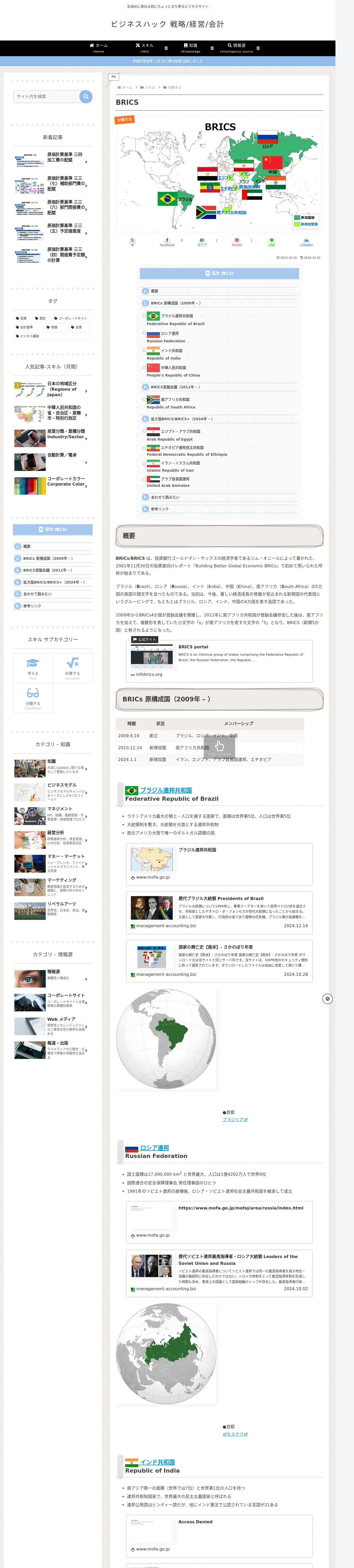The image size is (354, 1568).
Task: Open the スキル Skill menu item
Action: [145, 48]
